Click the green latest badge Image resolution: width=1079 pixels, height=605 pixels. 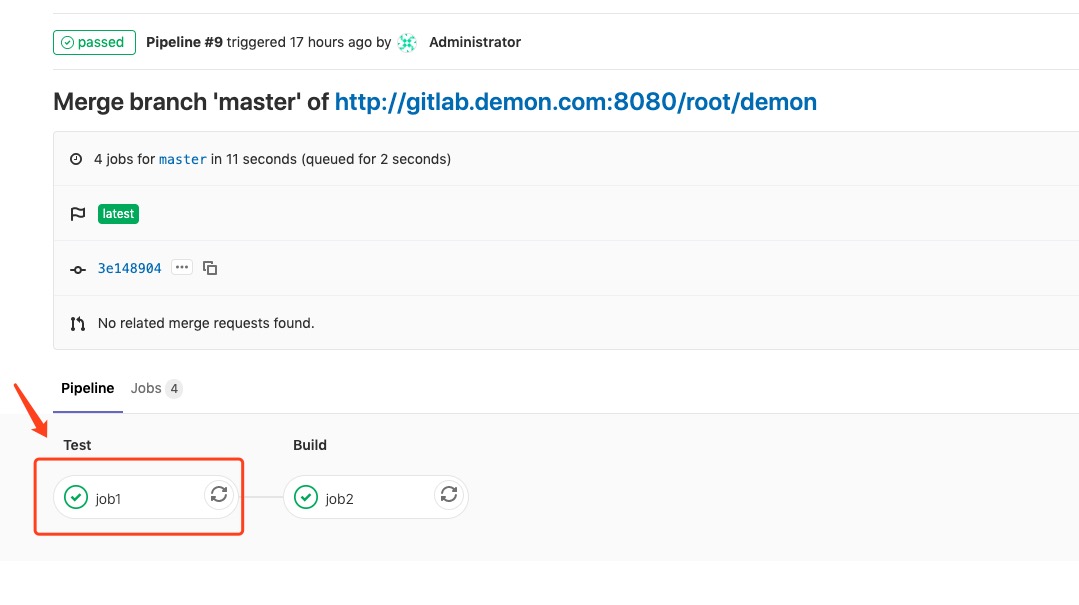(118, 214)
